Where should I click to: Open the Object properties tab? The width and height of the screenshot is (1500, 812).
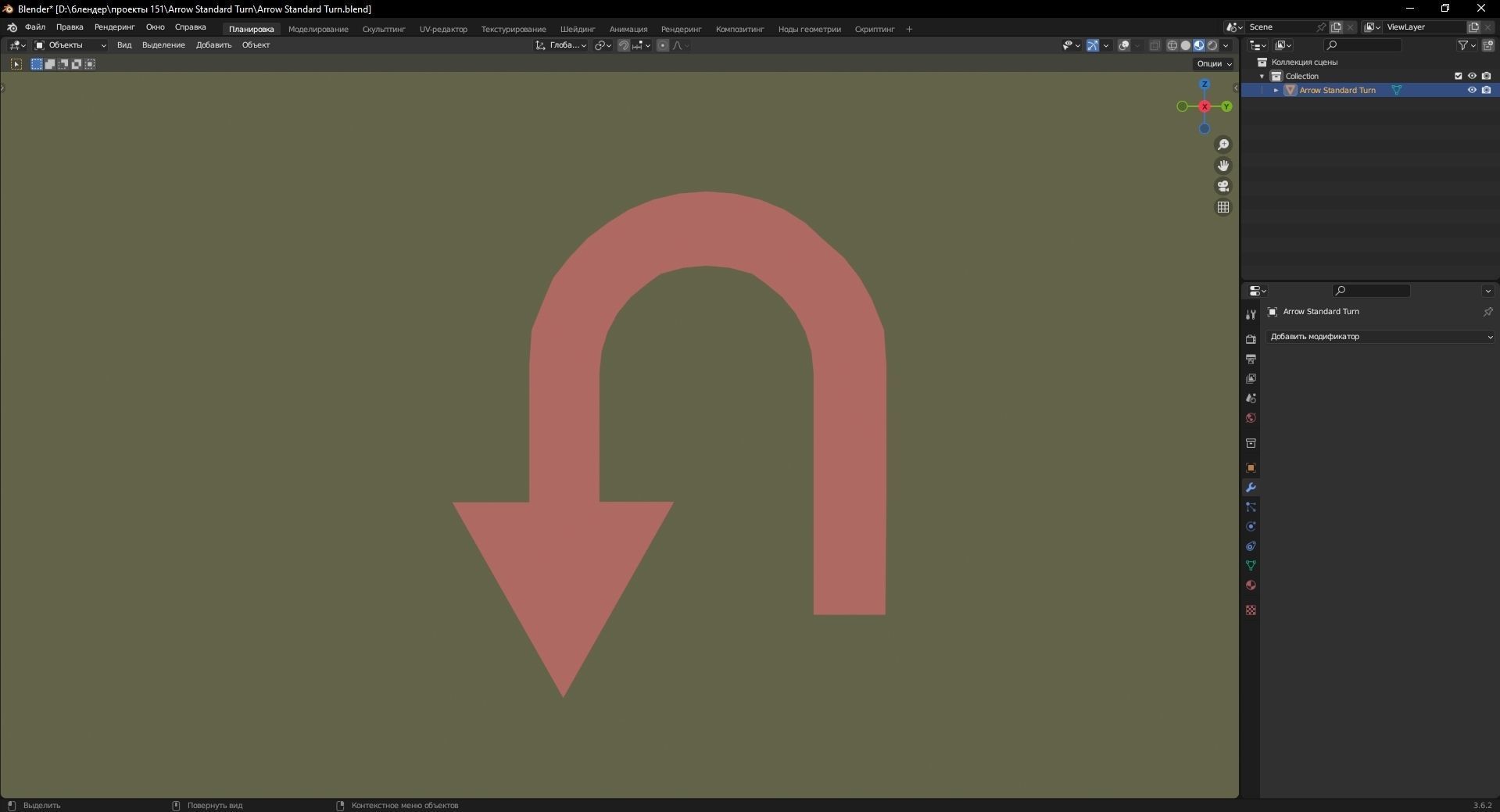(x=1251, y=468)
